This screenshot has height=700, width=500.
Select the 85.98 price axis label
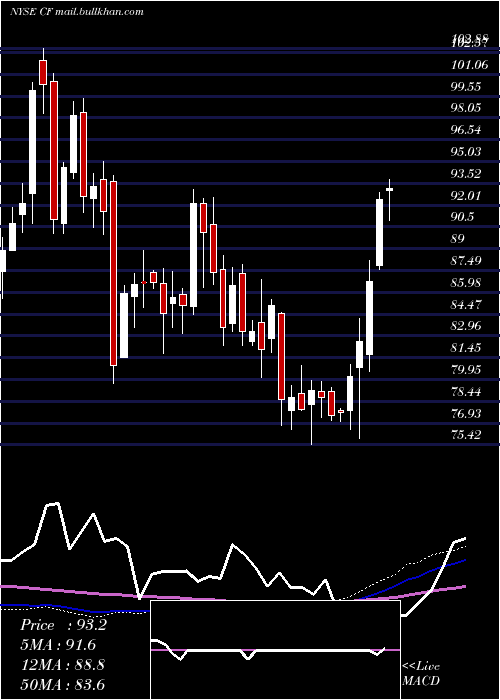(466, 283)
